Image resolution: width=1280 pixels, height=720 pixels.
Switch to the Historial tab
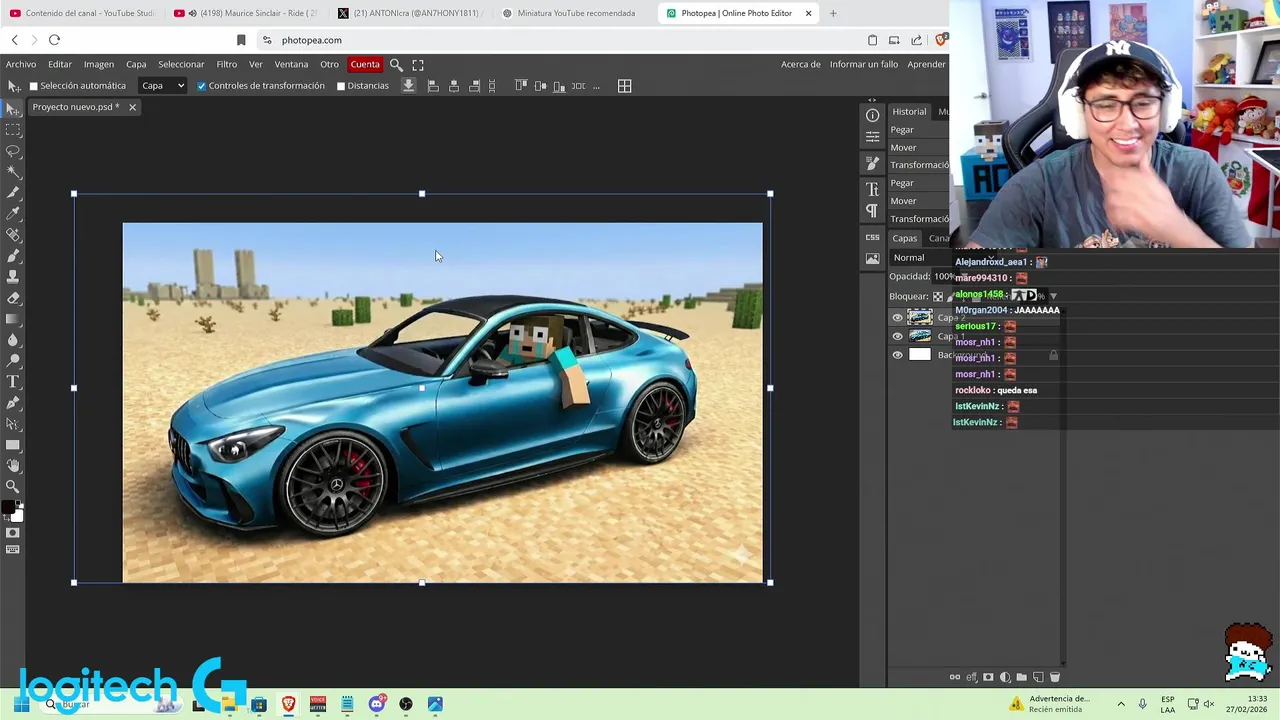point(909,111)
